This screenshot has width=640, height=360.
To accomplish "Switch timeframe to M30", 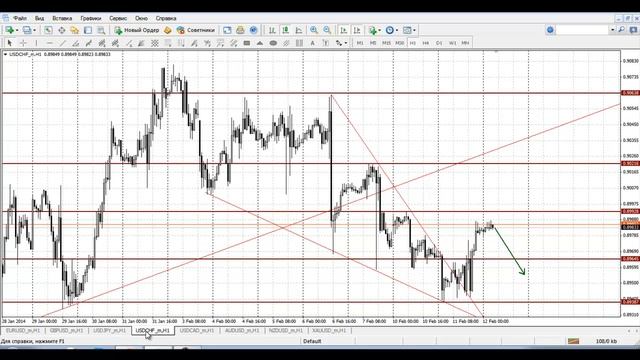I will click(400, 43).
